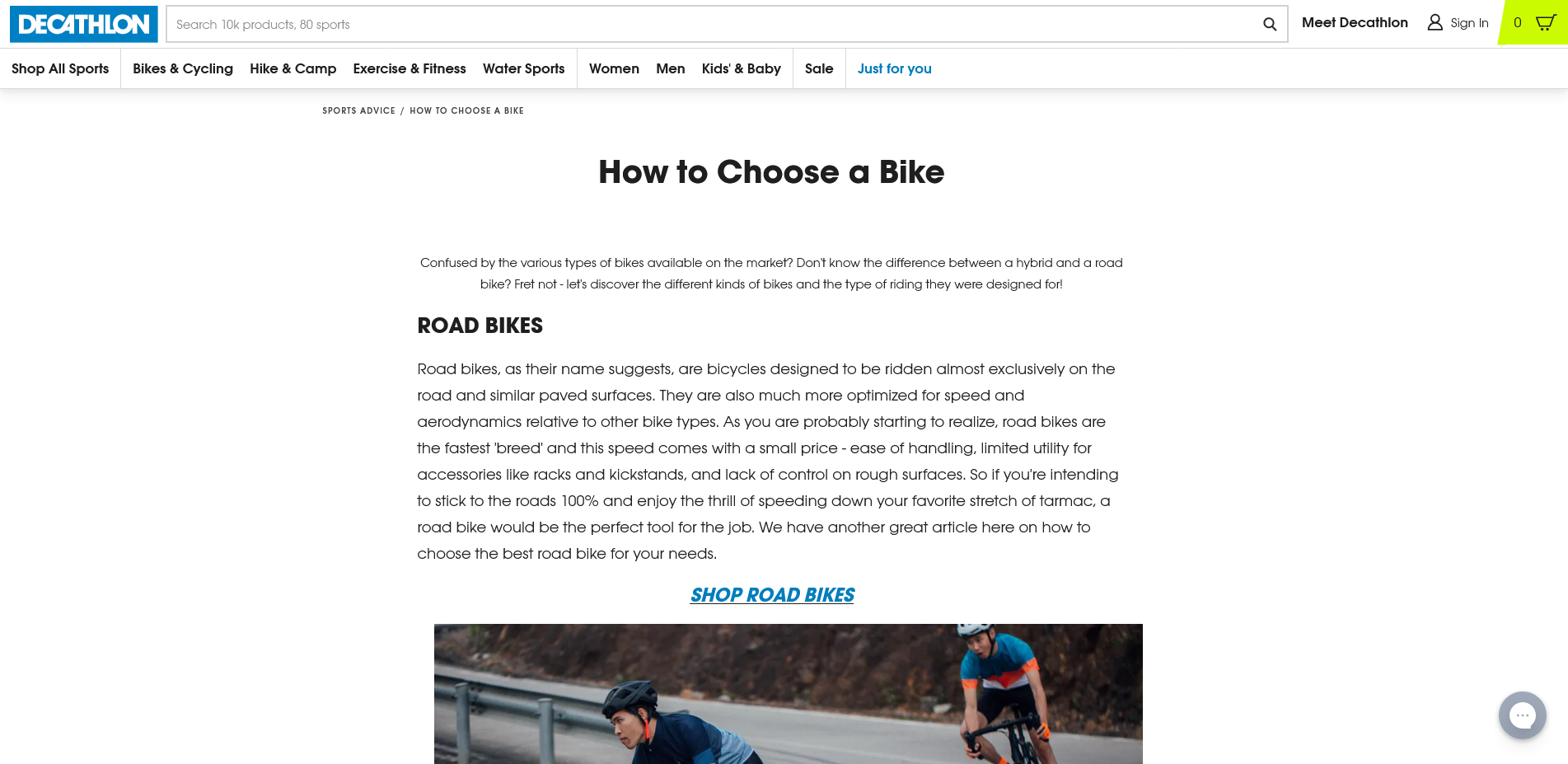Go to the Sale page
Viewport: 1568px width, 764px height.
(819, 68)
